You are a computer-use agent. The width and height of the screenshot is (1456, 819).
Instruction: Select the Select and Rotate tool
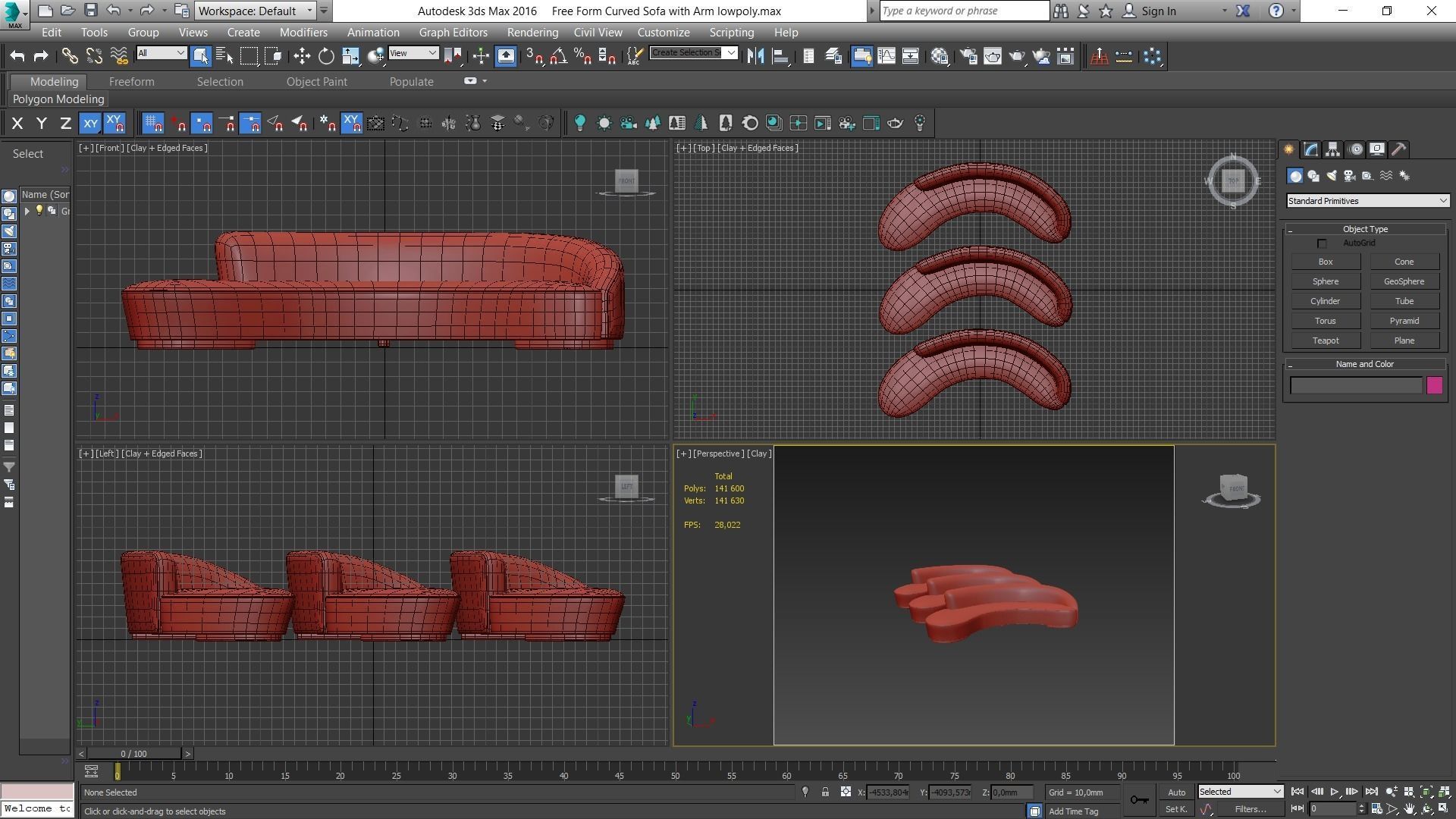pyautogui.click(x=326, y=56)
